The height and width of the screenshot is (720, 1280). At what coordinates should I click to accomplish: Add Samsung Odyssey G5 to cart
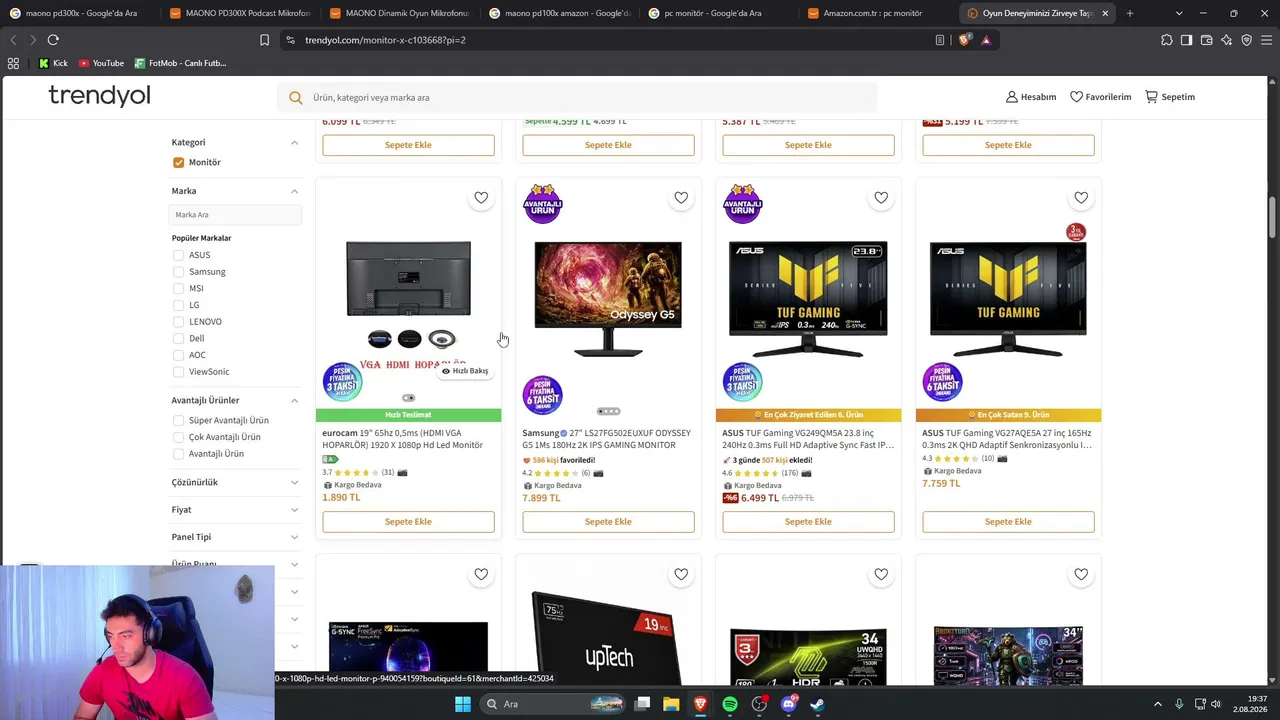click(x=608, y=522)
